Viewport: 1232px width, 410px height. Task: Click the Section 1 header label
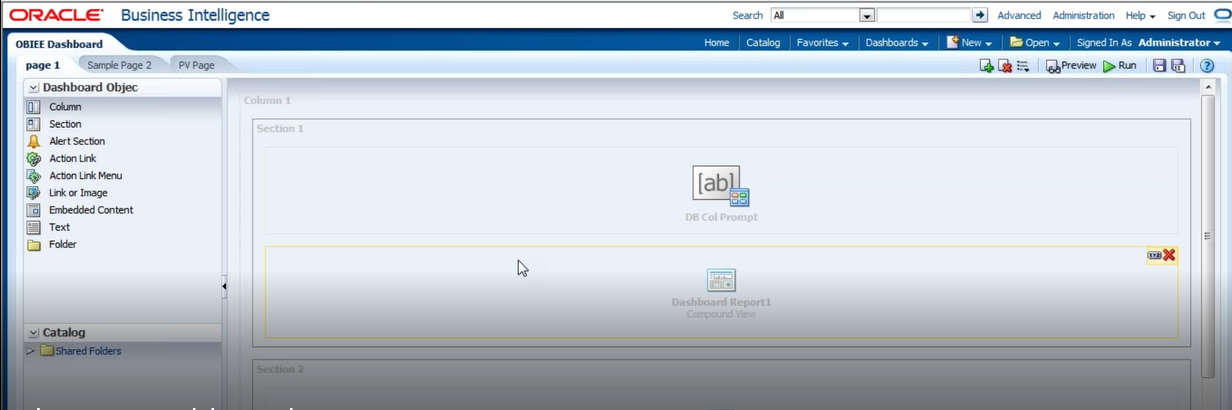(x=280, y=129)
